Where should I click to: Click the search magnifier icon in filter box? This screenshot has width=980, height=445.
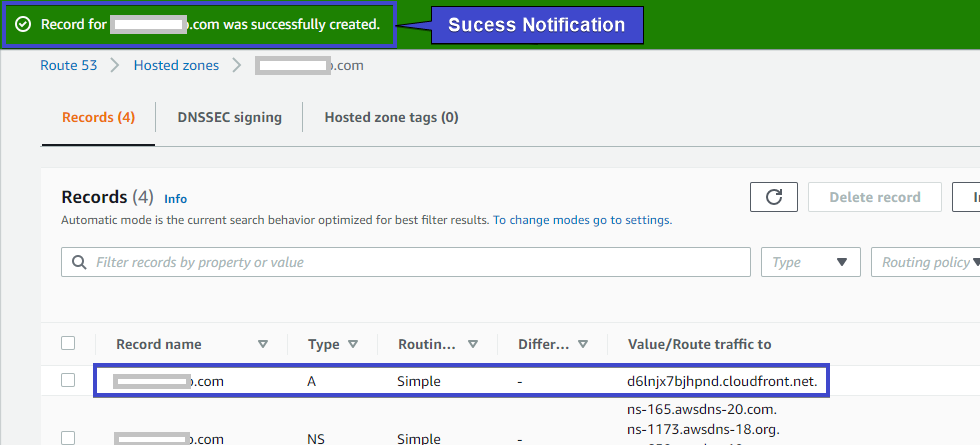(79, 262)
